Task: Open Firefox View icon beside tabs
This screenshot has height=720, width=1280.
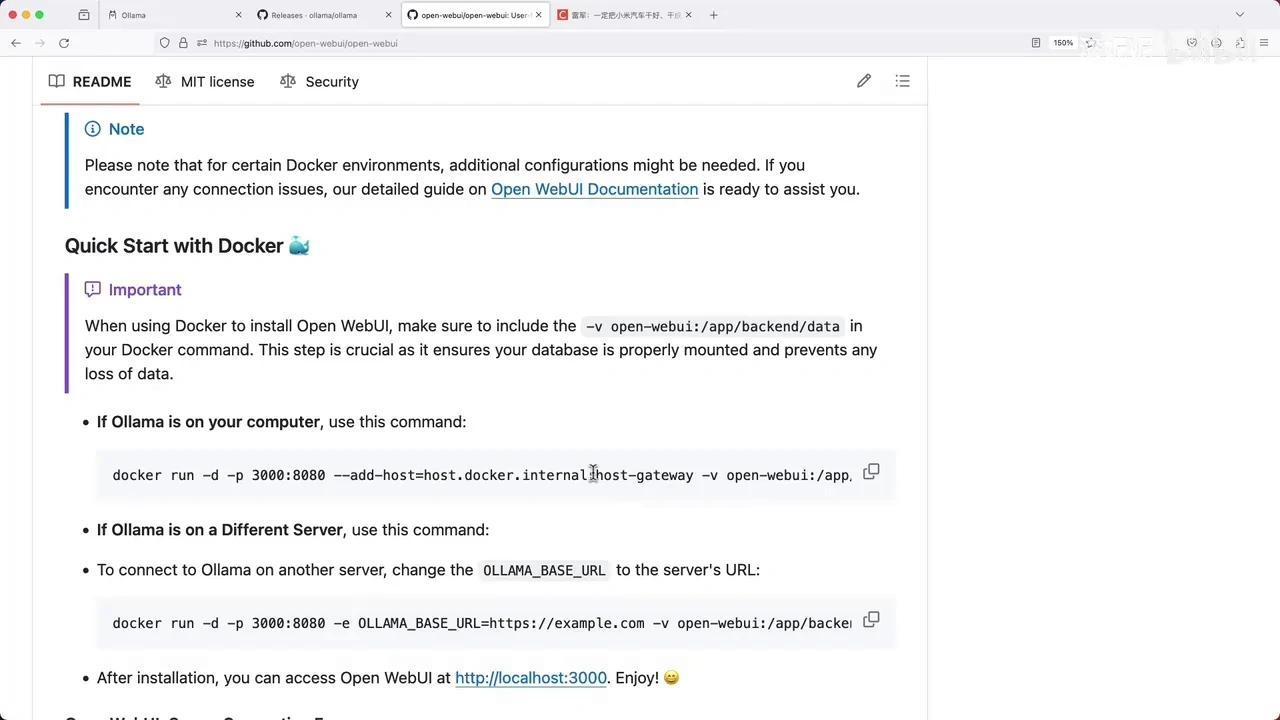Action: point(84,15)
